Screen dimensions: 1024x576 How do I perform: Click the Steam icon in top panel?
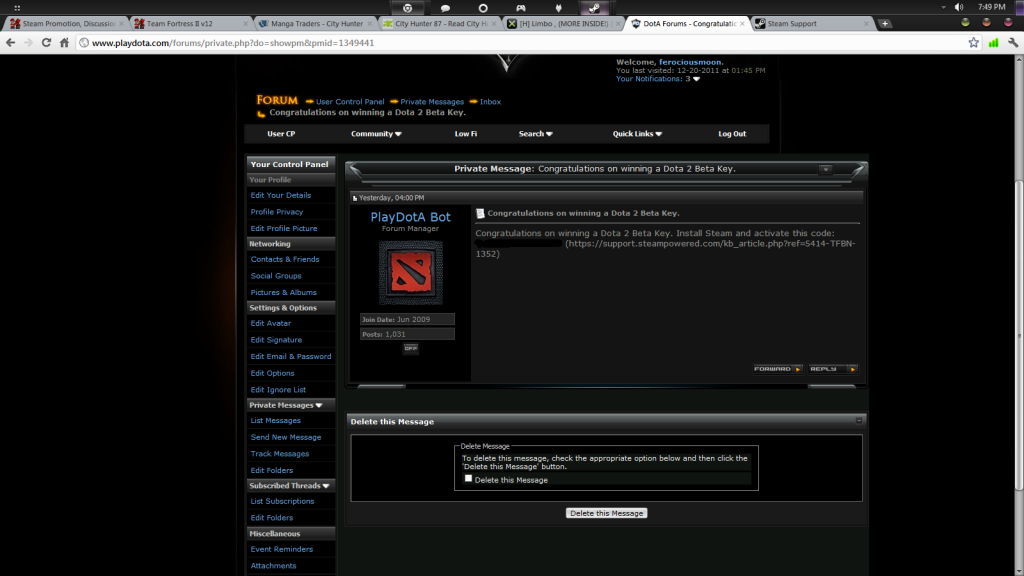click(x=594, y=8)
